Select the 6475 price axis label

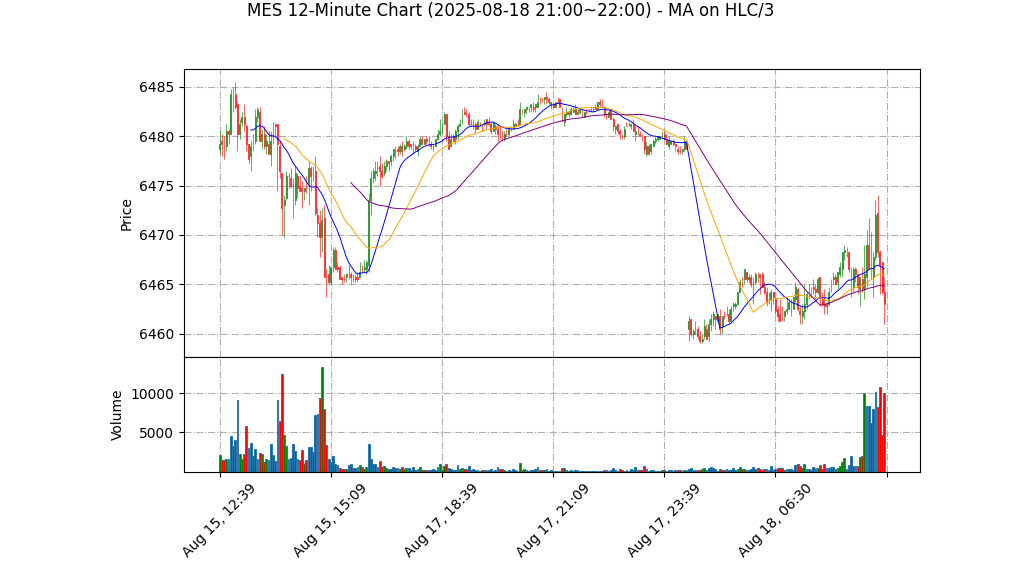(156, 186)
